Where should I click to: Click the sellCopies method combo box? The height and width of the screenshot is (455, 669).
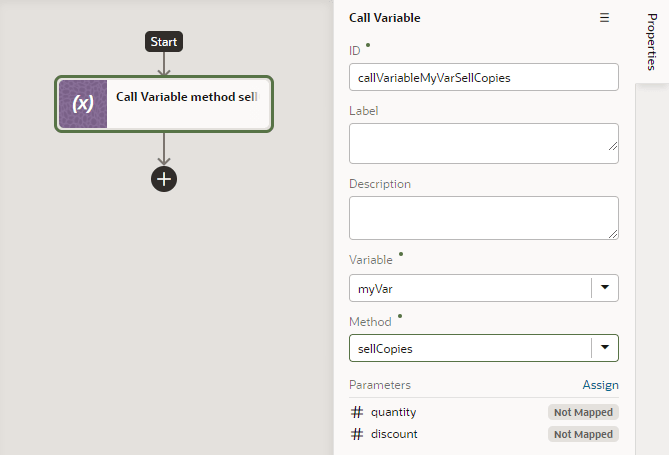[470, 348]
